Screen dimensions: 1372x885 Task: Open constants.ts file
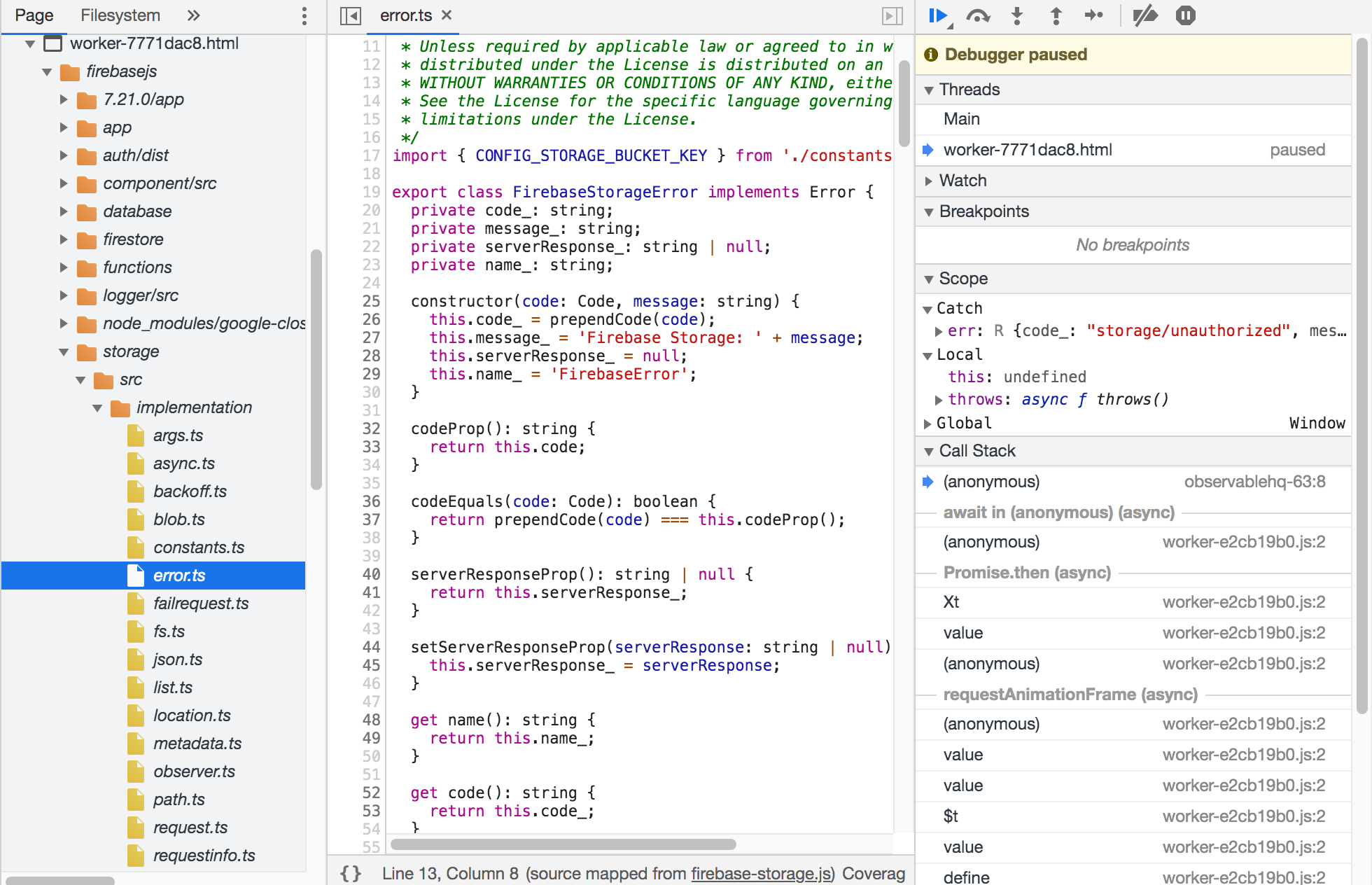(199, 548)
